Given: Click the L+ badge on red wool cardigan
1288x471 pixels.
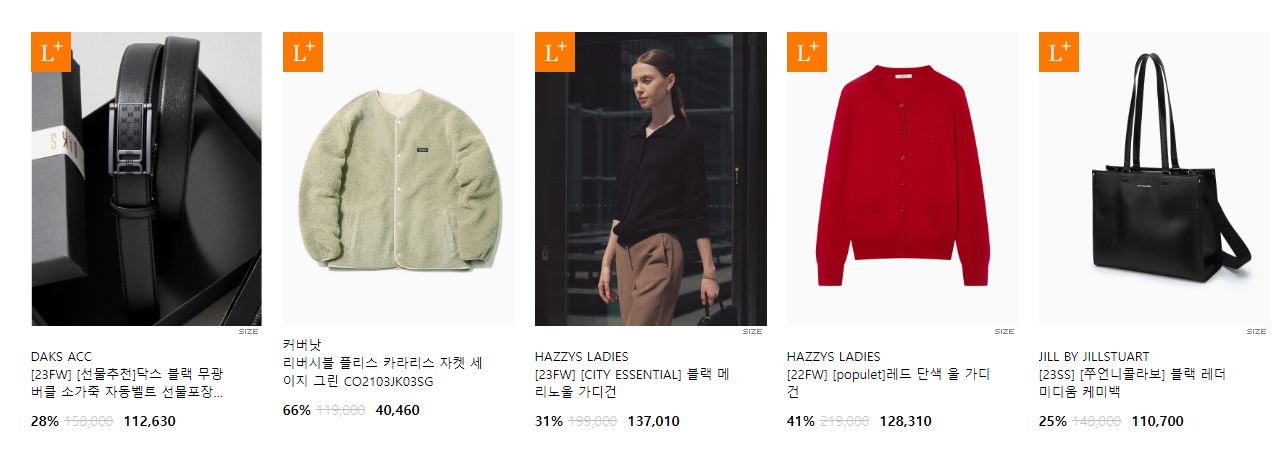Looking at the screenshot, I should [x=807, y=52].
